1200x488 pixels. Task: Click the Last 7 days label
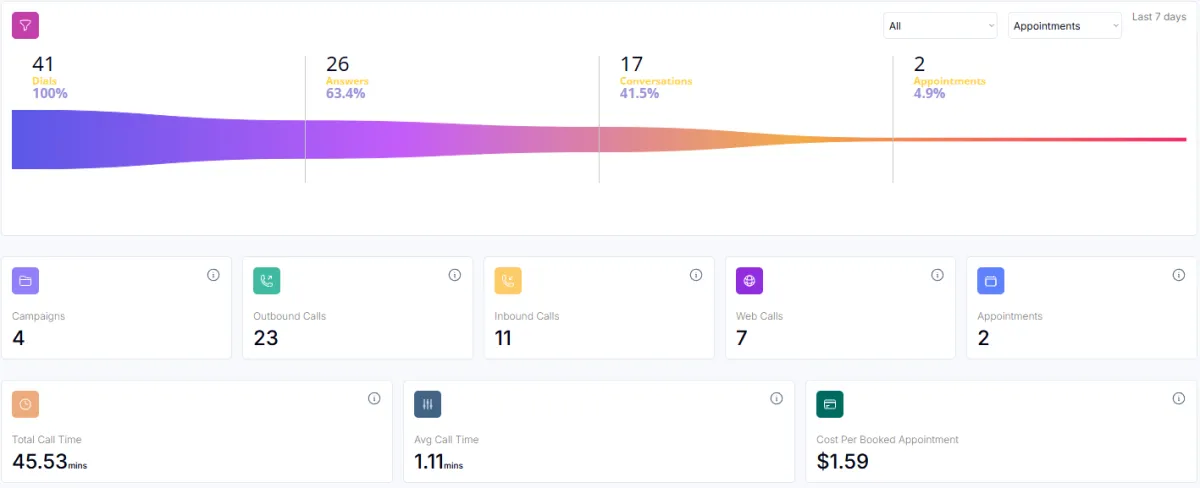tap(1159, 17)
